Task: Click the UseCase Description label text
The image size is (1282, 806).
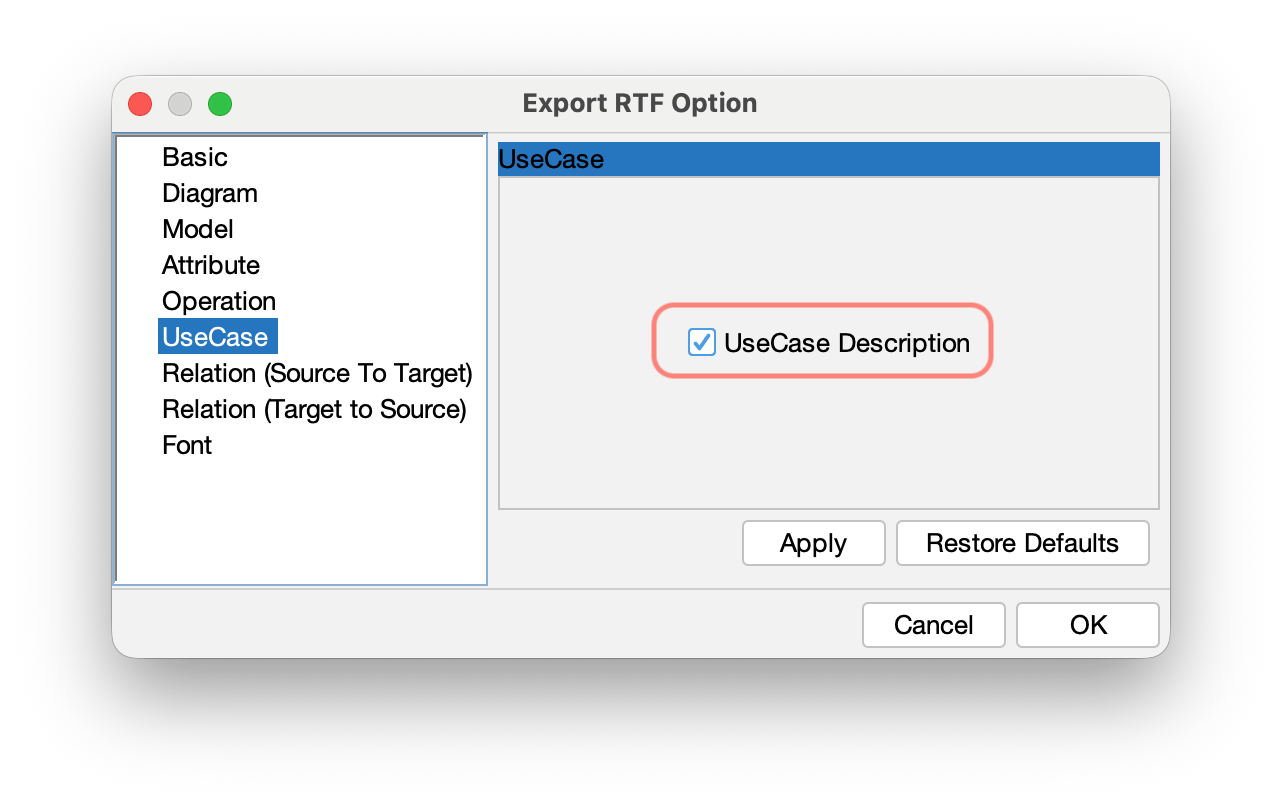Action: click(850, 343)
